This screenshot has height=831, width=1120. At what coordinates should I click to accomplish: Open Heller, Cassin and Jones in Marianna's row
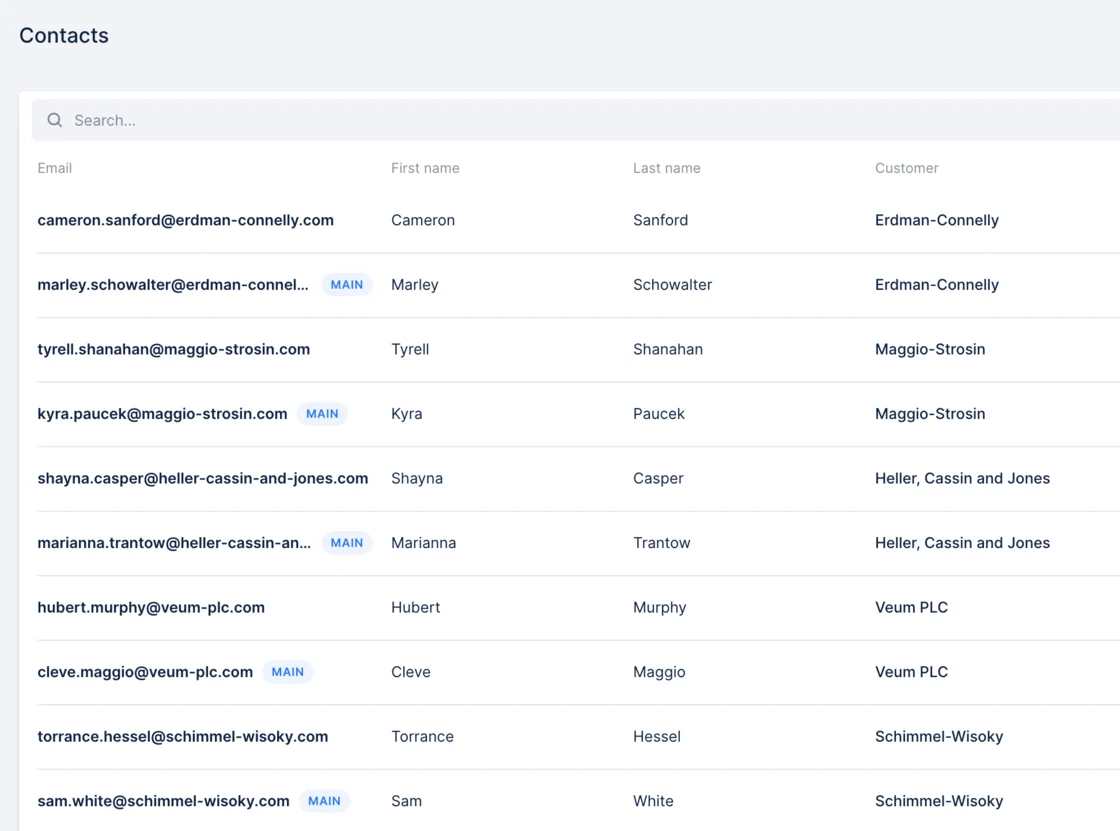[x=962, y=543]
